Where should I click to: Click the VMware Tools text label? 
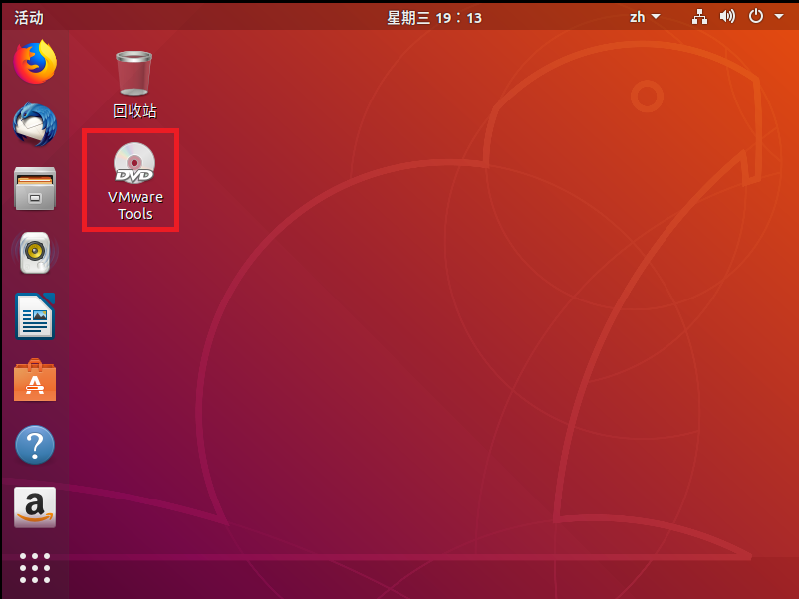pos(135,205)
